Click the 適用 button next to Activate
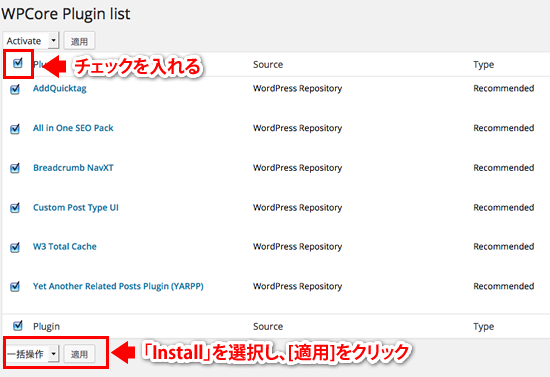The width and height of the screenshot is (550, 377). [79, 41]
